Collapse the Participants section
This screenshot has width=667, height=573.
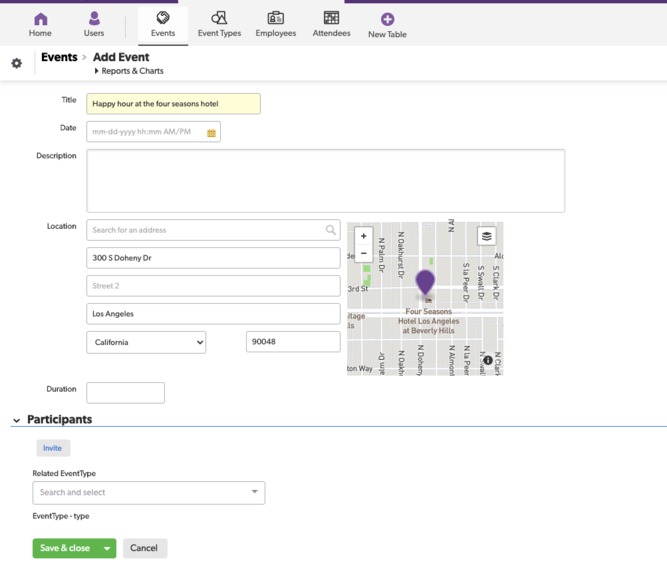[x=17, y=421]
